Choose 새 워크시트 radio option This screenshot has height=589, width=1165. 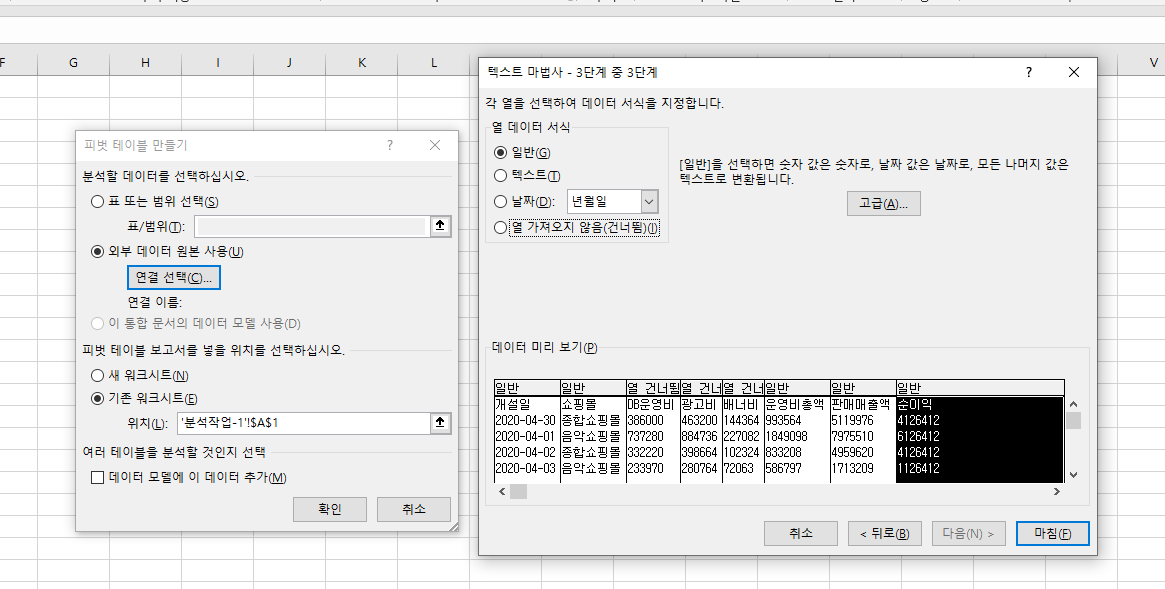[98, 376]
